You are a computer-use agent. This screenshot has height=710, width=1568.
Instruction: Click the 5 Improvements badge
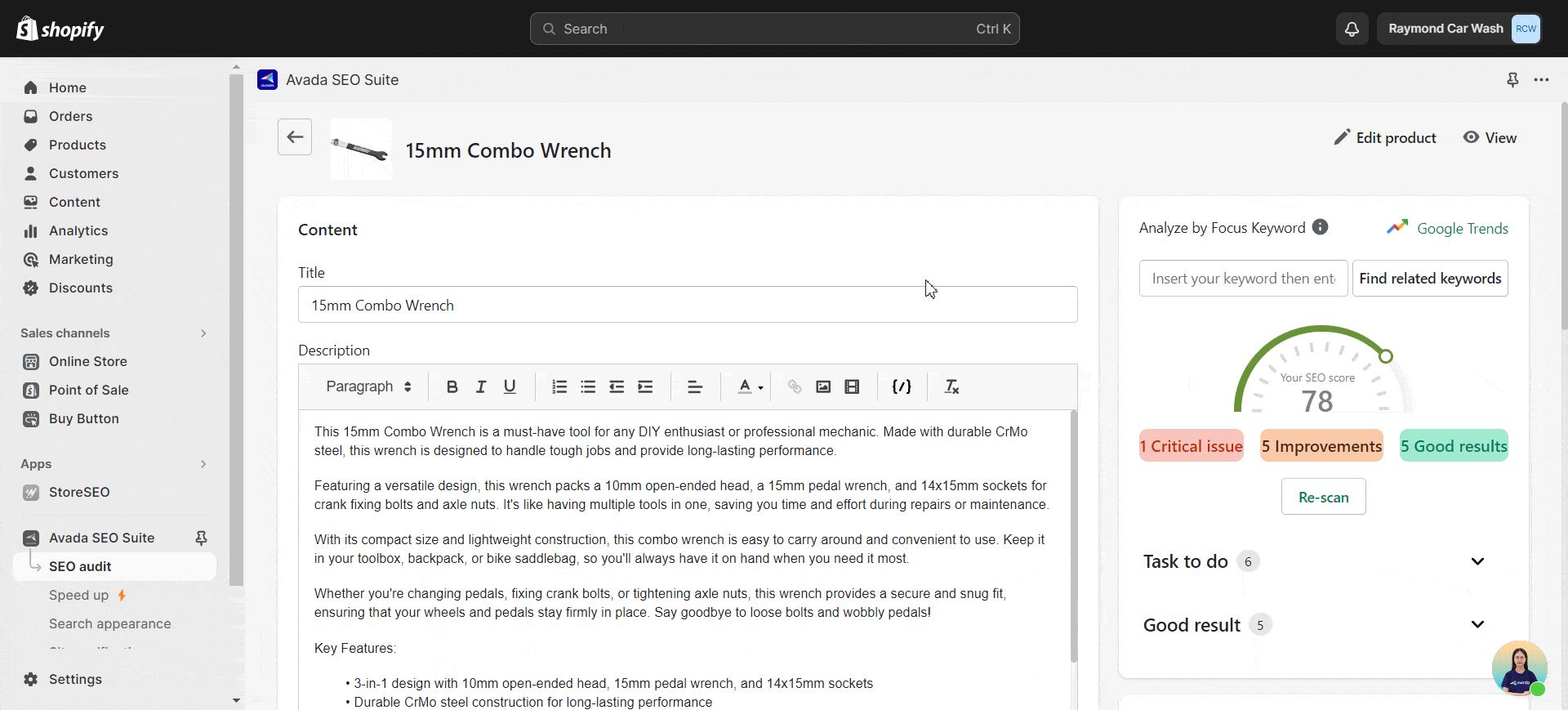pos(1321,446)
